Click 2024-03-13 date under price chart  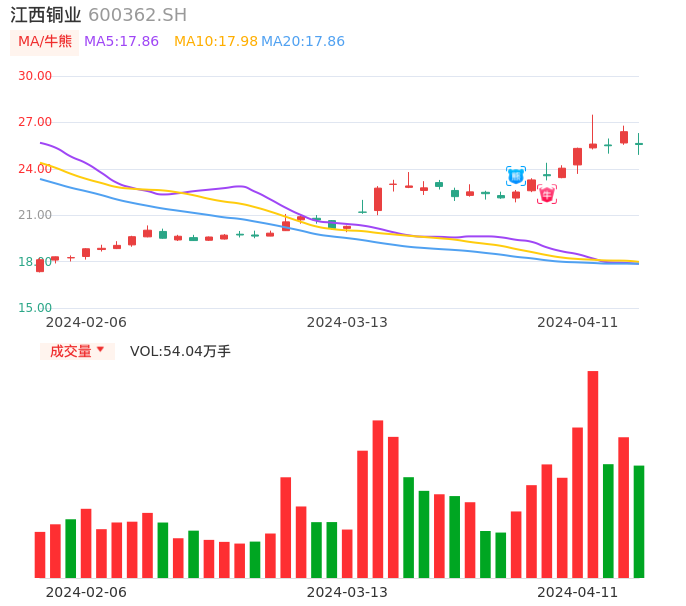347,322
